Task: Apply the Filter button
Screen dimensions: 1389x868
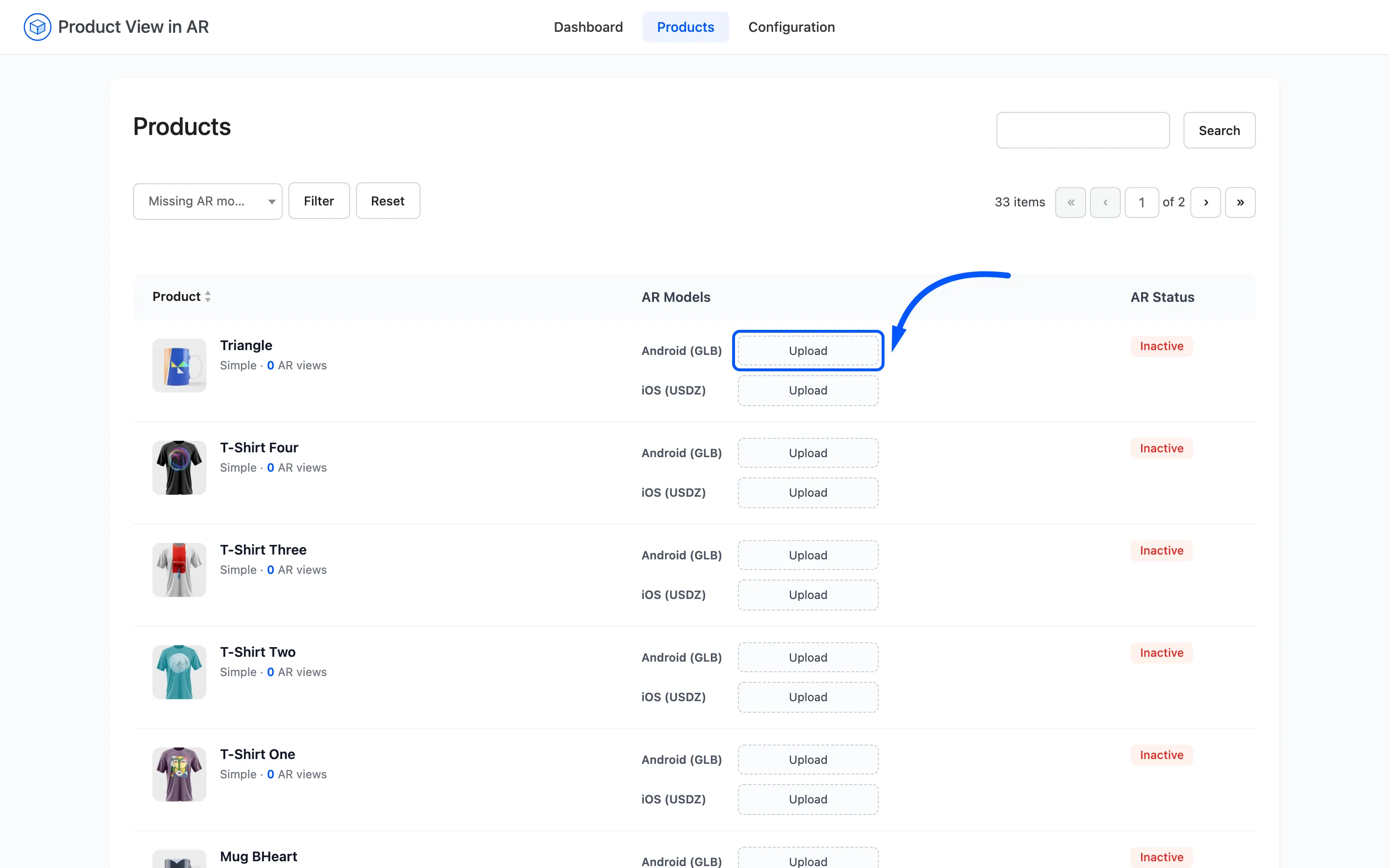Action: click(x=318, y=201)
